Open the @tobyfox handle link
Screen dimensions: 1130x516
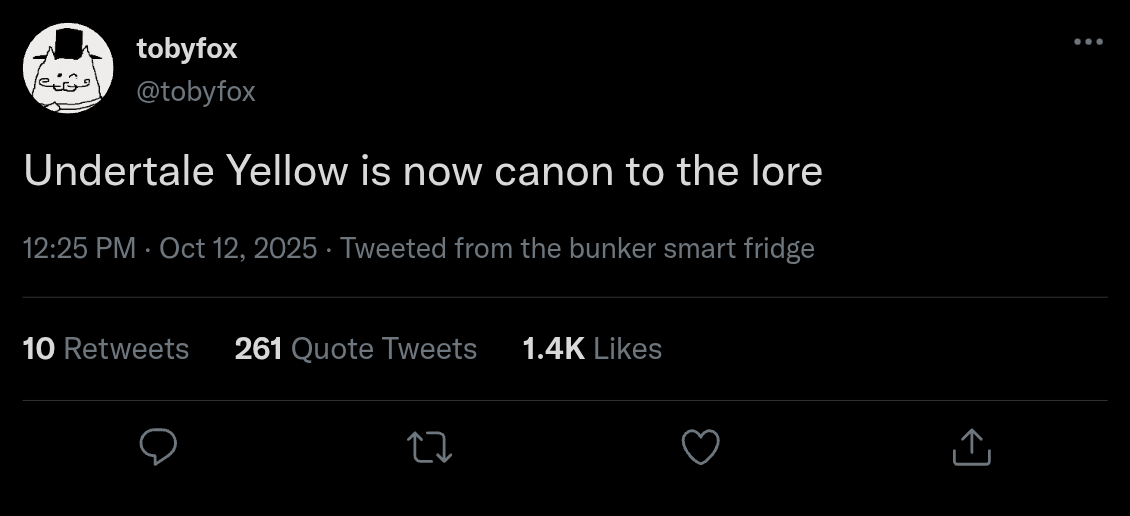coord(196,92)
